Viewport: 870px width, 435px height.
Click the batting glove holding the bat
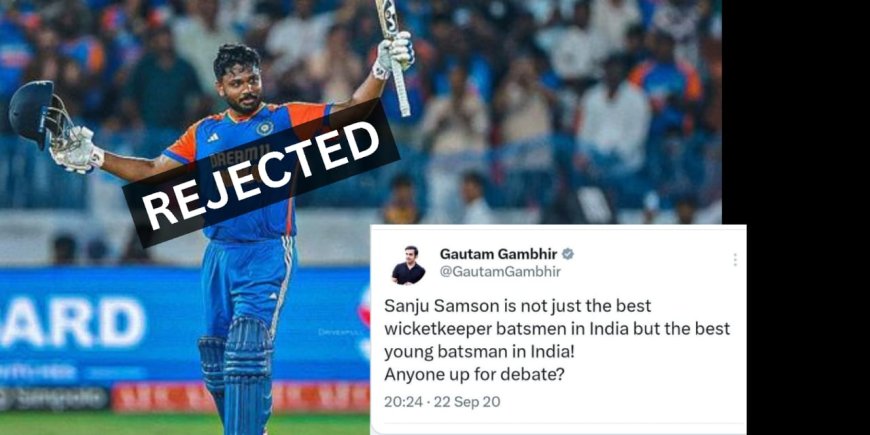[x=394, y=54]
